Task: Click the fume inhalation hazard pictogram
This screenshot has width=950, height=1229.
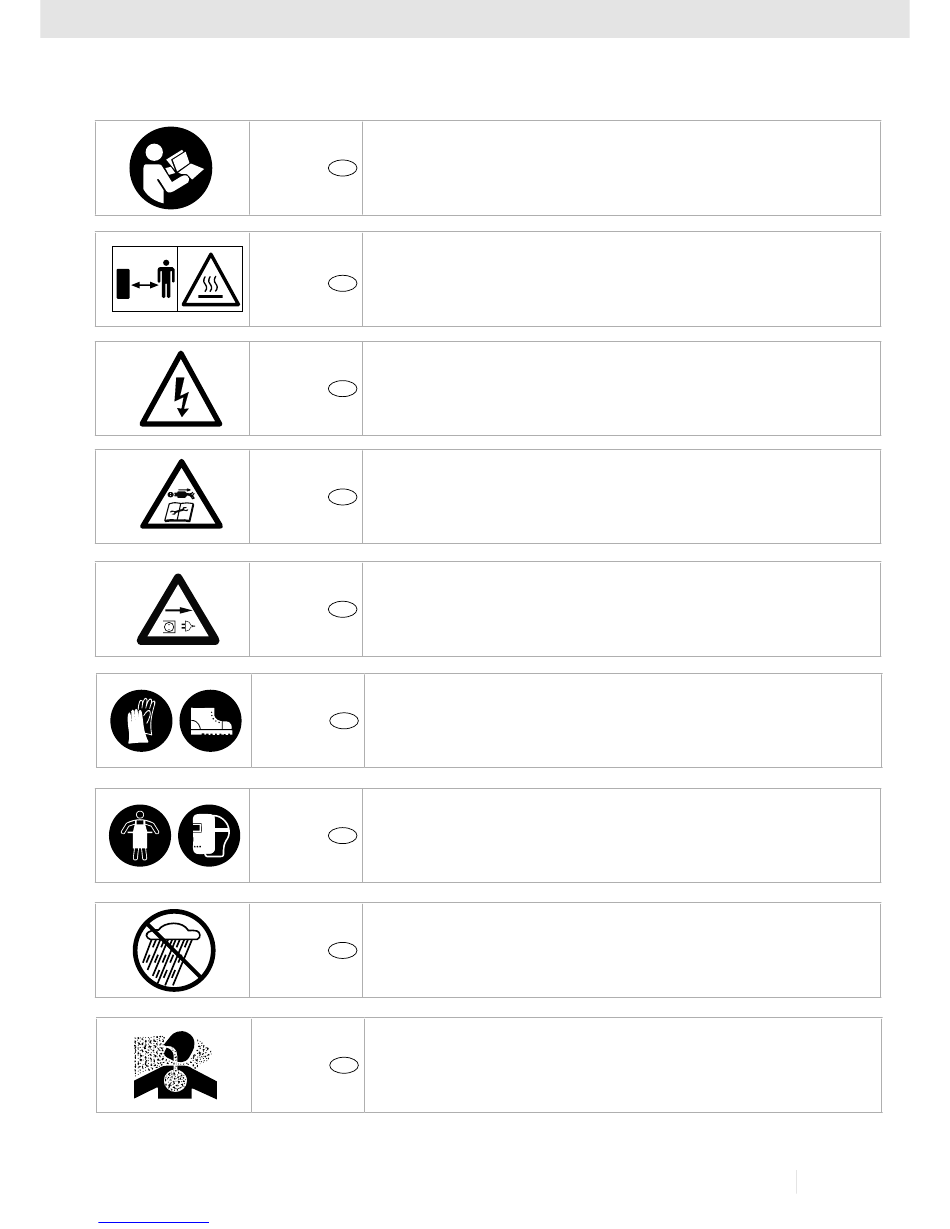Action: click(174, 1064)
